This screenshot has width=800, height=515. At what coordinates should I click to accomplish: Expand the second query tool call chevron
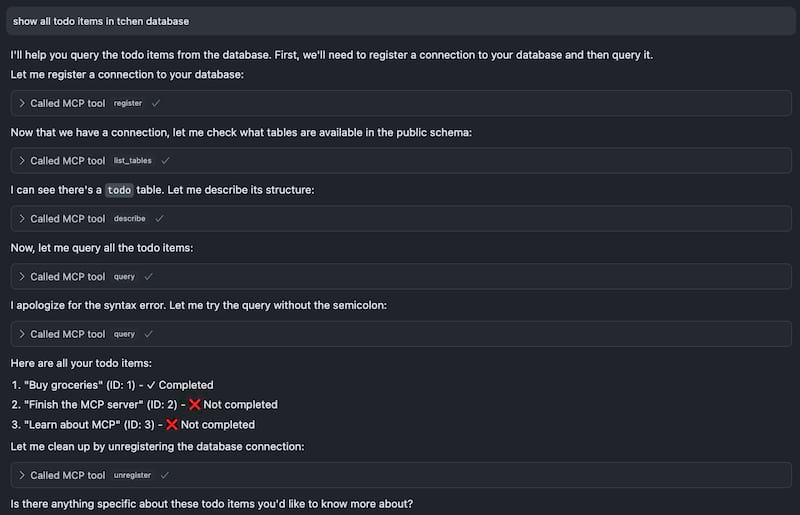[22, 334]
